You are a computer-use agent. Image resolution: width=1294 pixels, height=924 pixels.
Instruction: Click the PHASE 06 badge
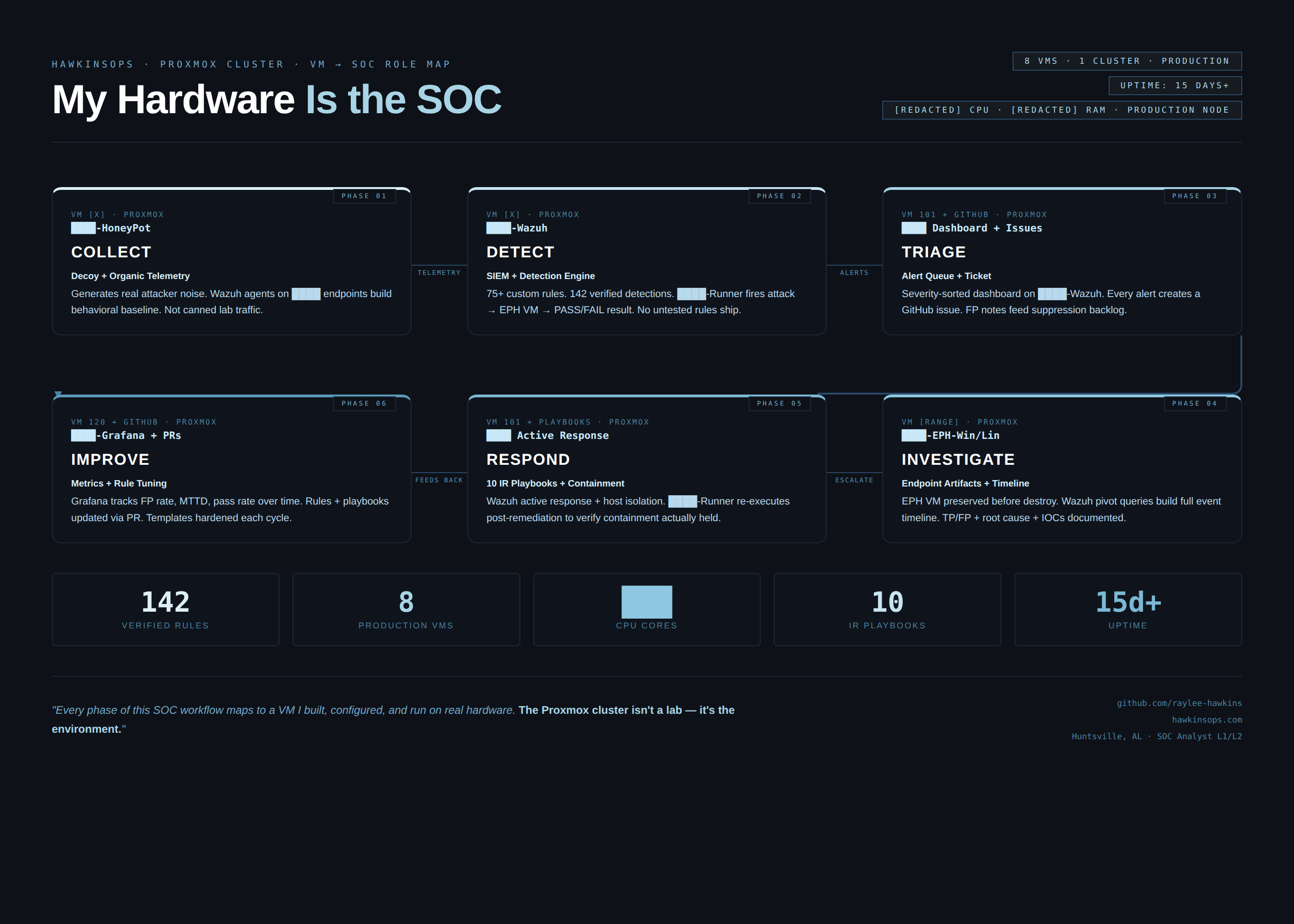(364, 403)
